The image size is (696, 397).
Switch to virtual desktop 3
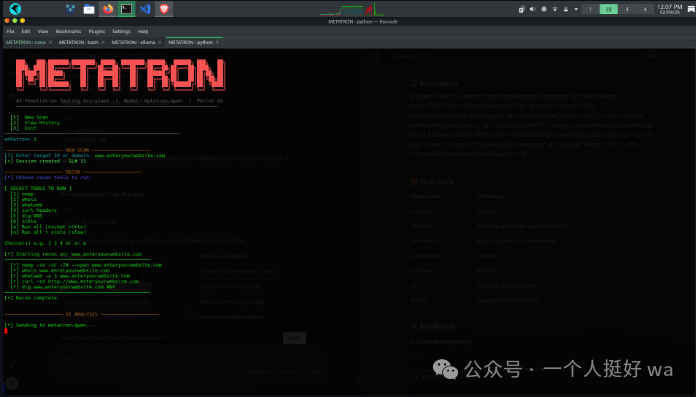tap(627, 9)
